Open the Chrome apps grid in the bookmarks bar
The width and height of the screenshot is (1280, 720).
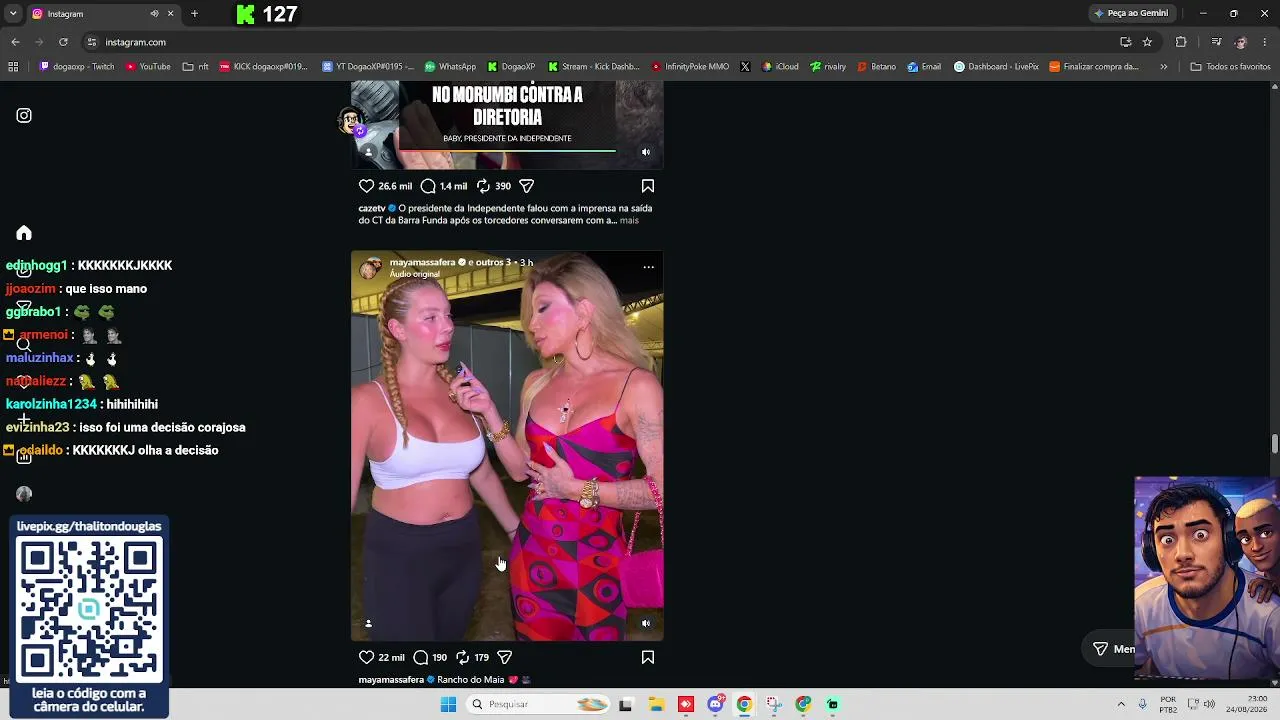click(13, 67)
